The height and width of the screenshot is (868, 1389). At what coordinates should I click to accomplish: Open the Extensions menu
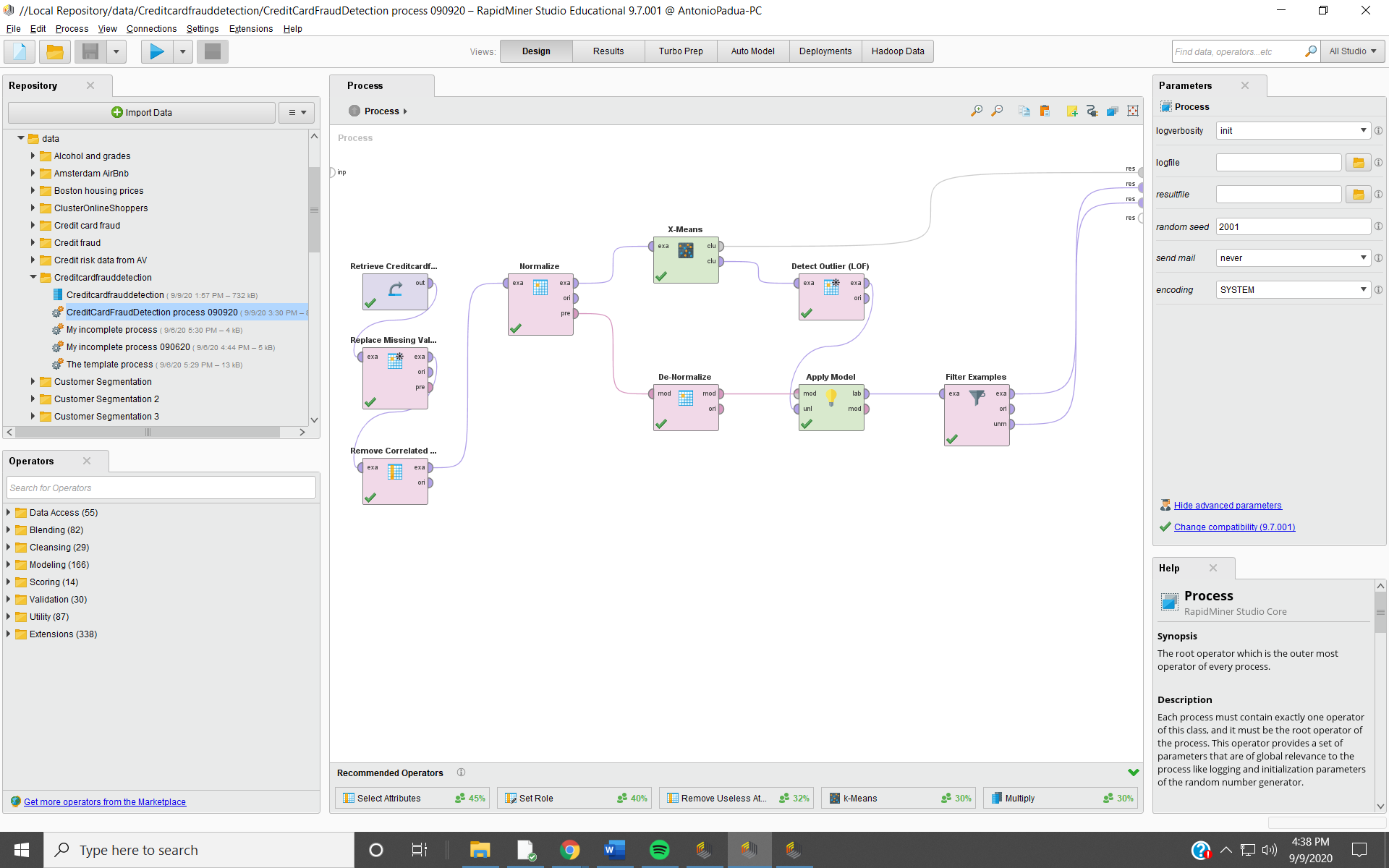pyautogui.click(x=250, y=29)
